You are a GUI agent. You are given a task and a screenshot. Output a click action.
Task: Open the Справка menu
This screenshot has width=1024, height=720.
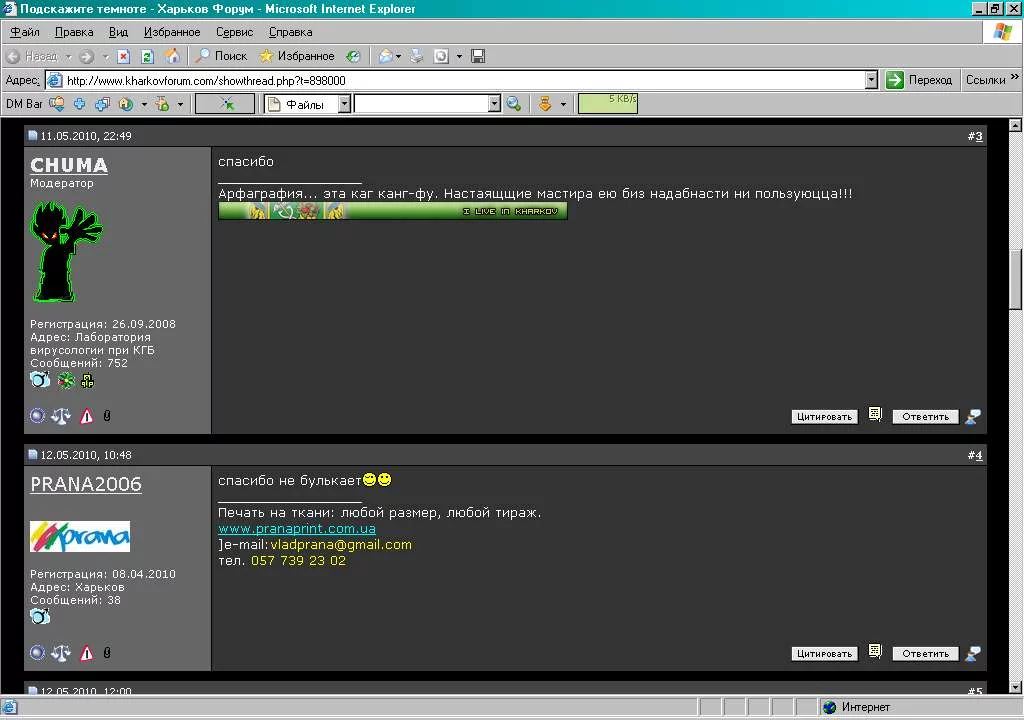[291, 32]
